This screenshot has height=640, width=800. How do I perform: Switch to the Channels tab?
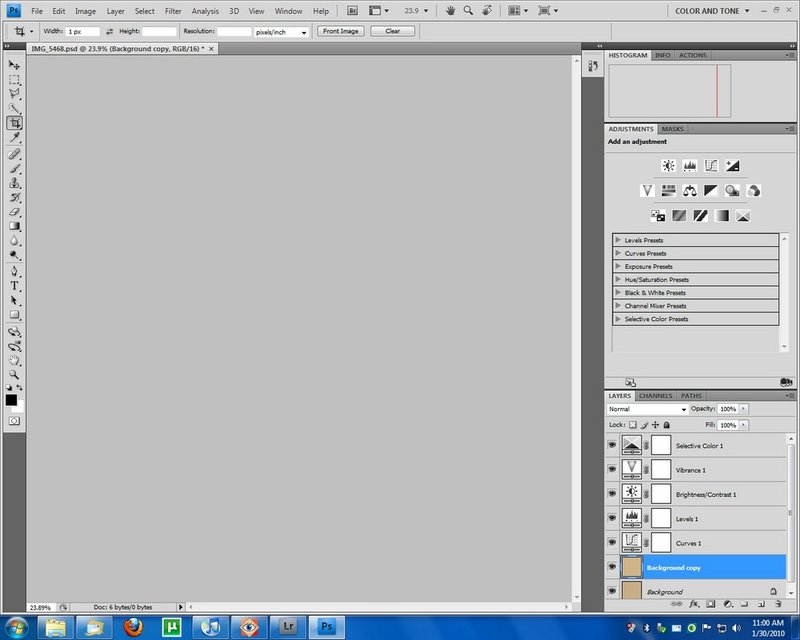tap(655, 396)
